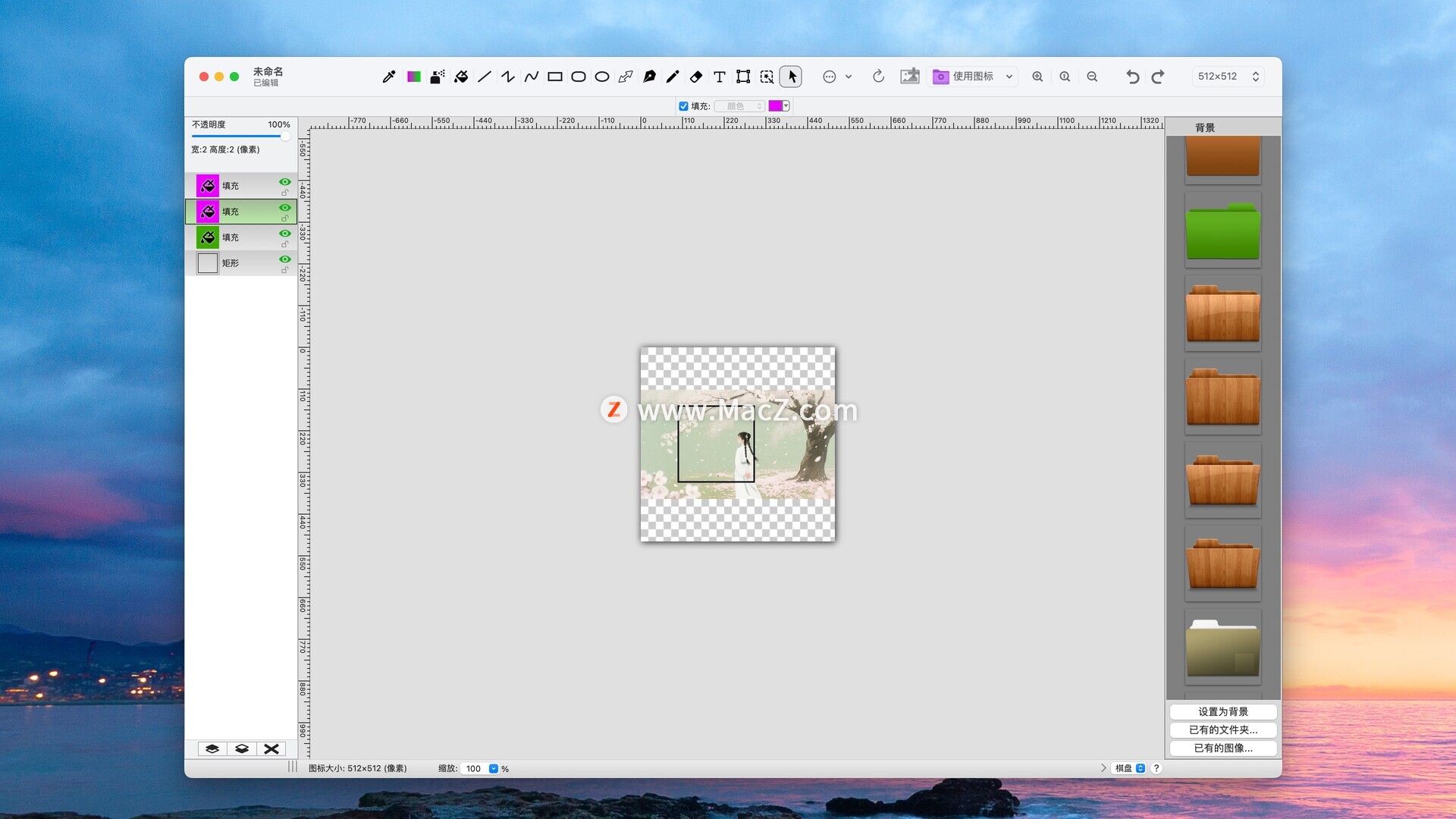
Task: Lock the highlighted 填充 layer
Action: click(285, 218)
